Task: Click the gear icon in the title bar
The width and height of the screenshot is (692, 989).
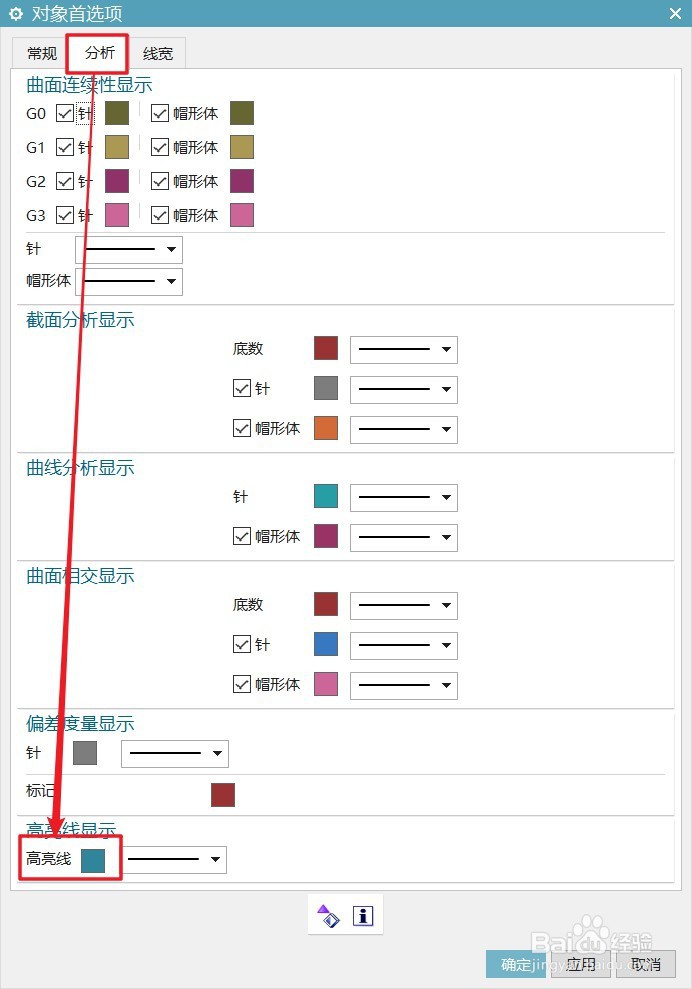Action: pos(15,13)
